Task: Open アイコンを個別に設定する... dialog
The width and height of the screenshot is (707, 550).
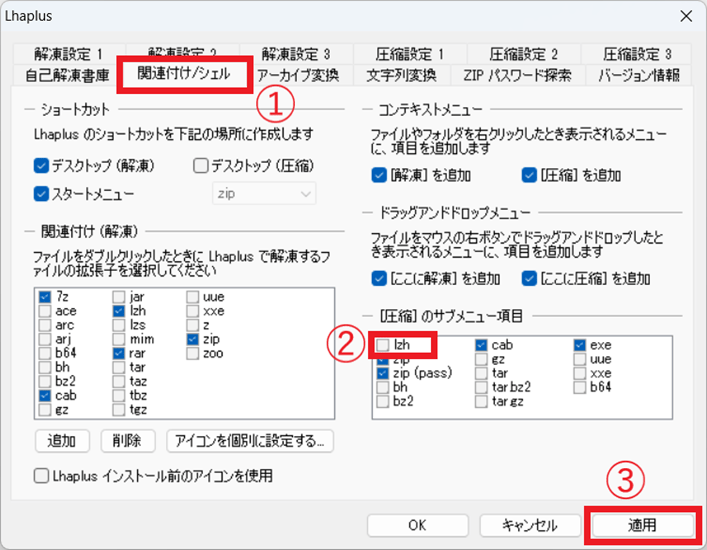Action: (250, 441)
